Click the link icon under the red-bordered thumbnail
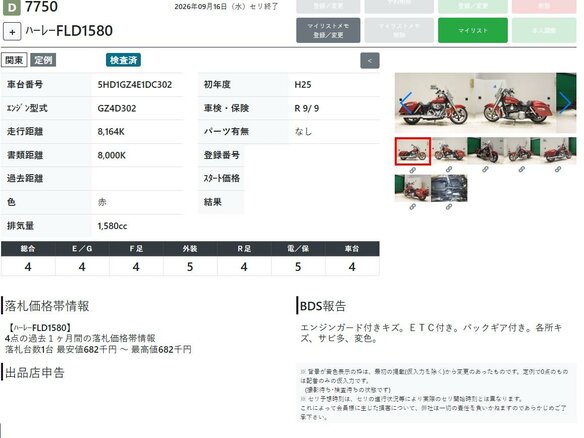Screen dimensions: 584x438 tap(413, 170)
